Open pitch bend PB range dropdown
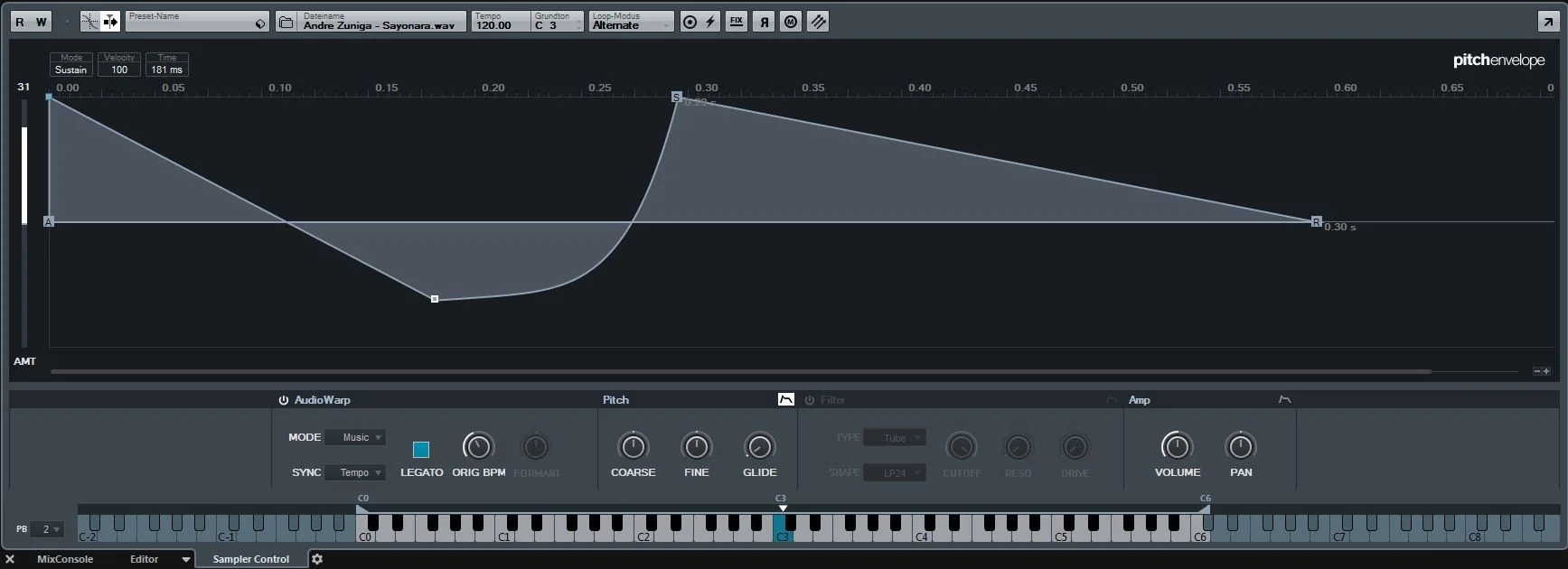 pyautogui.click(x=48, y=529)
